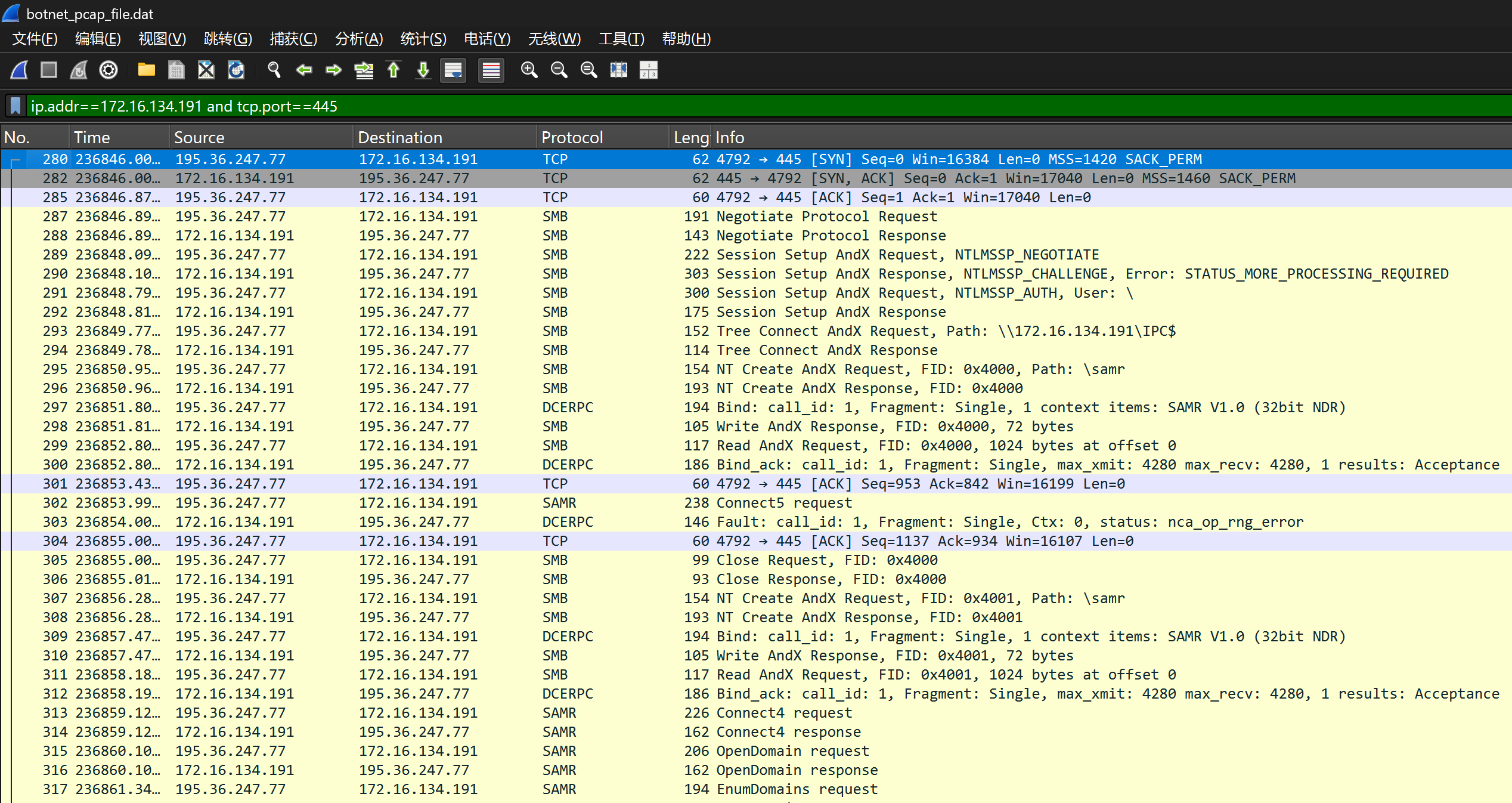Open the 统计(S) menu
Screen dimensions: 1512x803
(423, 39)
